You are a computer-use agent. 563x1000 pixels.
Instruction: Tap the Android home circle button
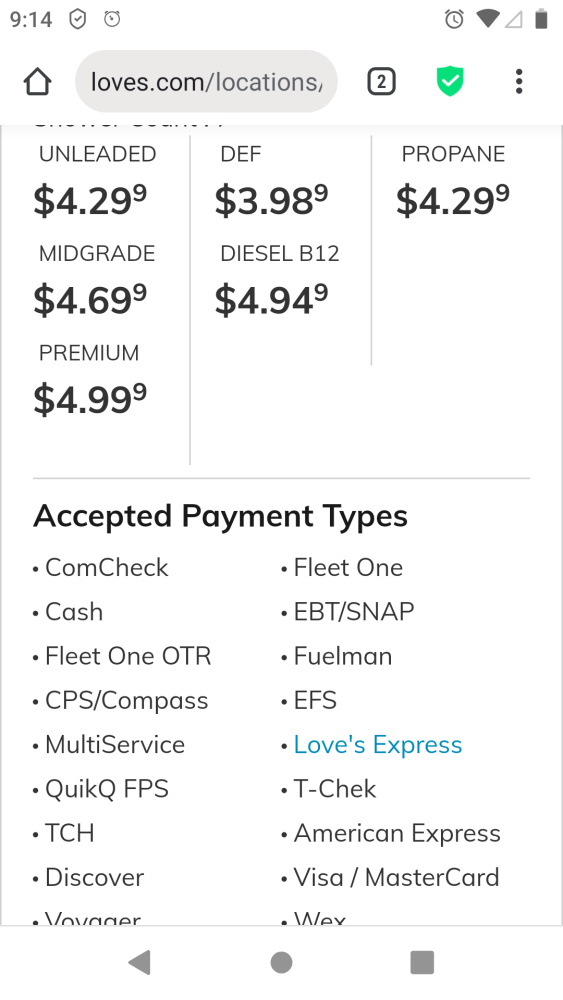pyautogui.click(x=281, y=962)
